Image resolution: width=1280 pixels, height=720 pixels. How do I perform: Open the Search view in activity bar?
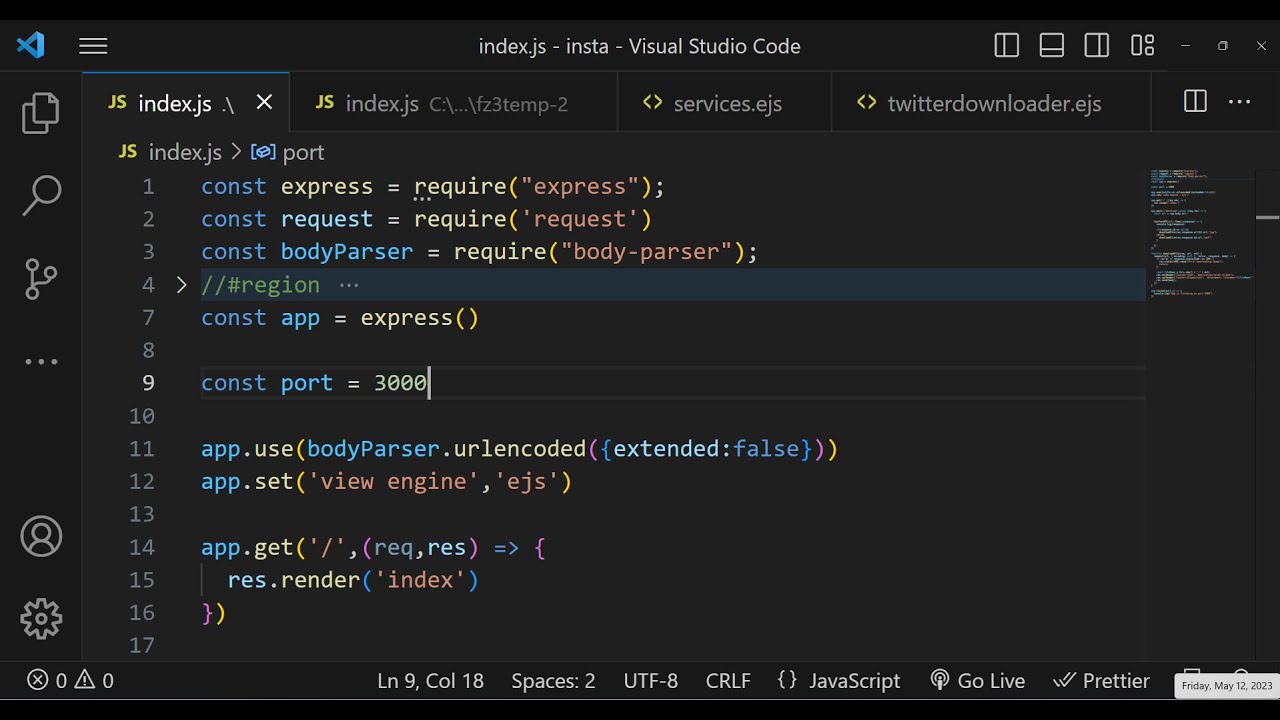click(x=41, y=195)
